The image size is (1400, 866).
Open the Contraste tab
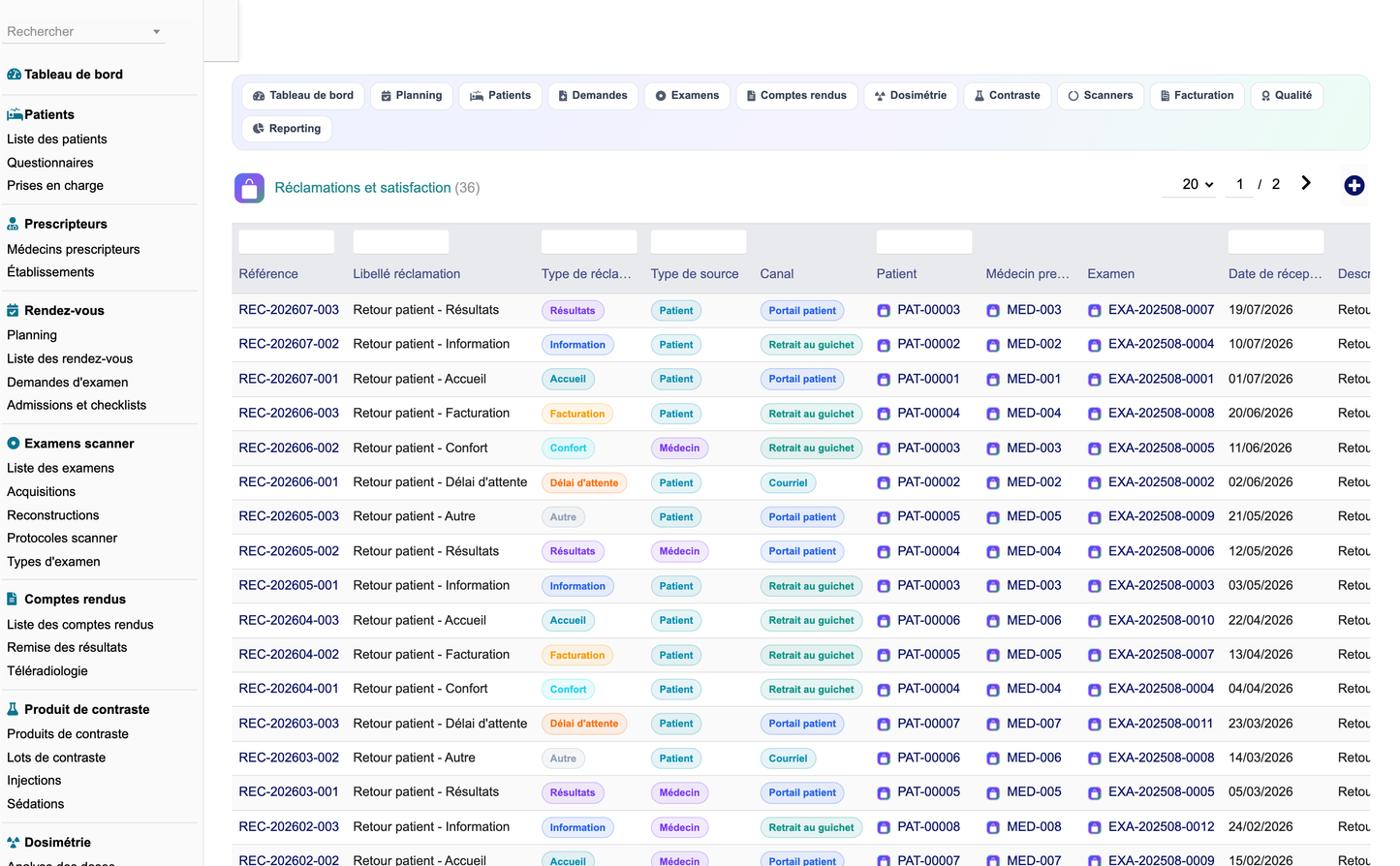(1008, 96)
